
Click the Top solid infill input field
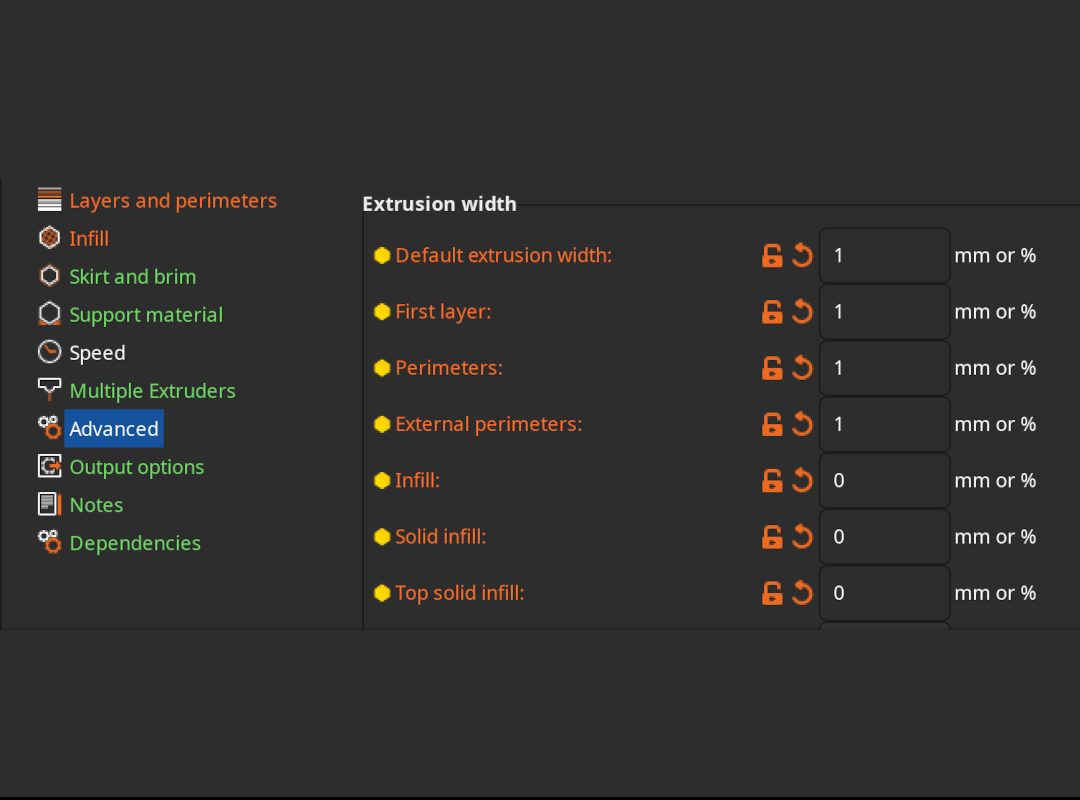pyautogui.click(x=884, y=593)
